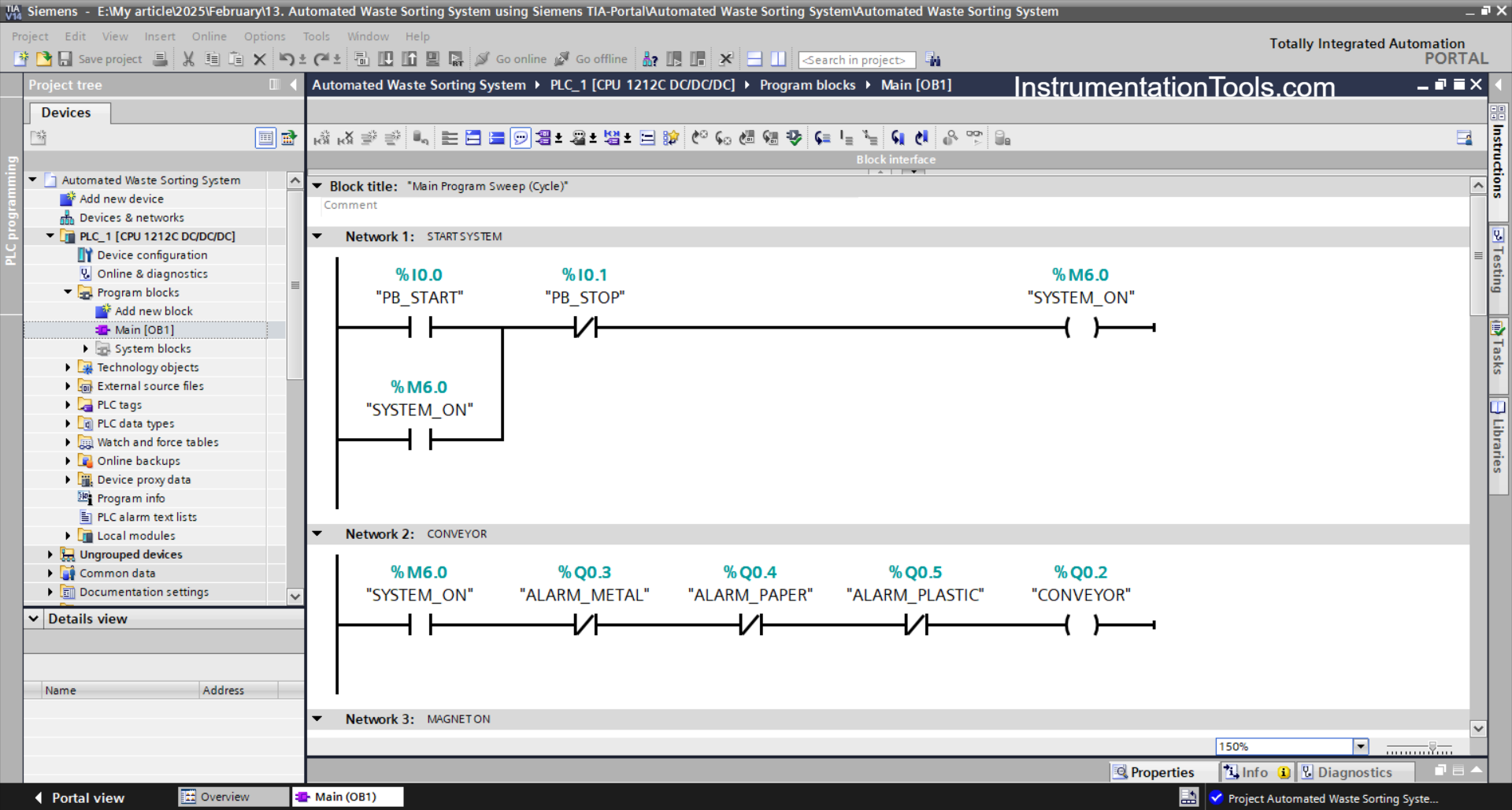Toggle tag information display button
The height and width of the screenshot is (810, 1512).
(579, 138)
